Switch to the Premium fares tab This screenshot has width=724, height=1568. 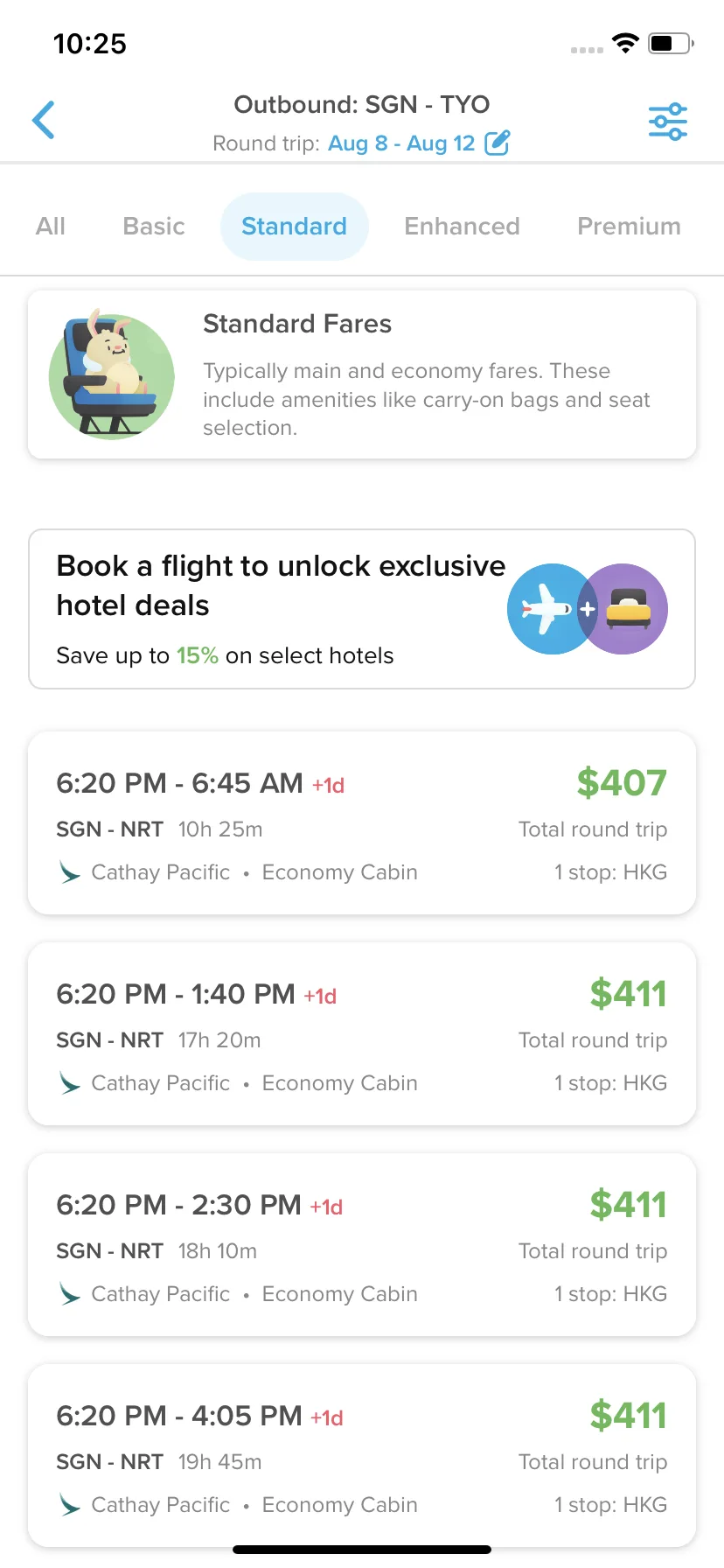[x=629, y=227]
